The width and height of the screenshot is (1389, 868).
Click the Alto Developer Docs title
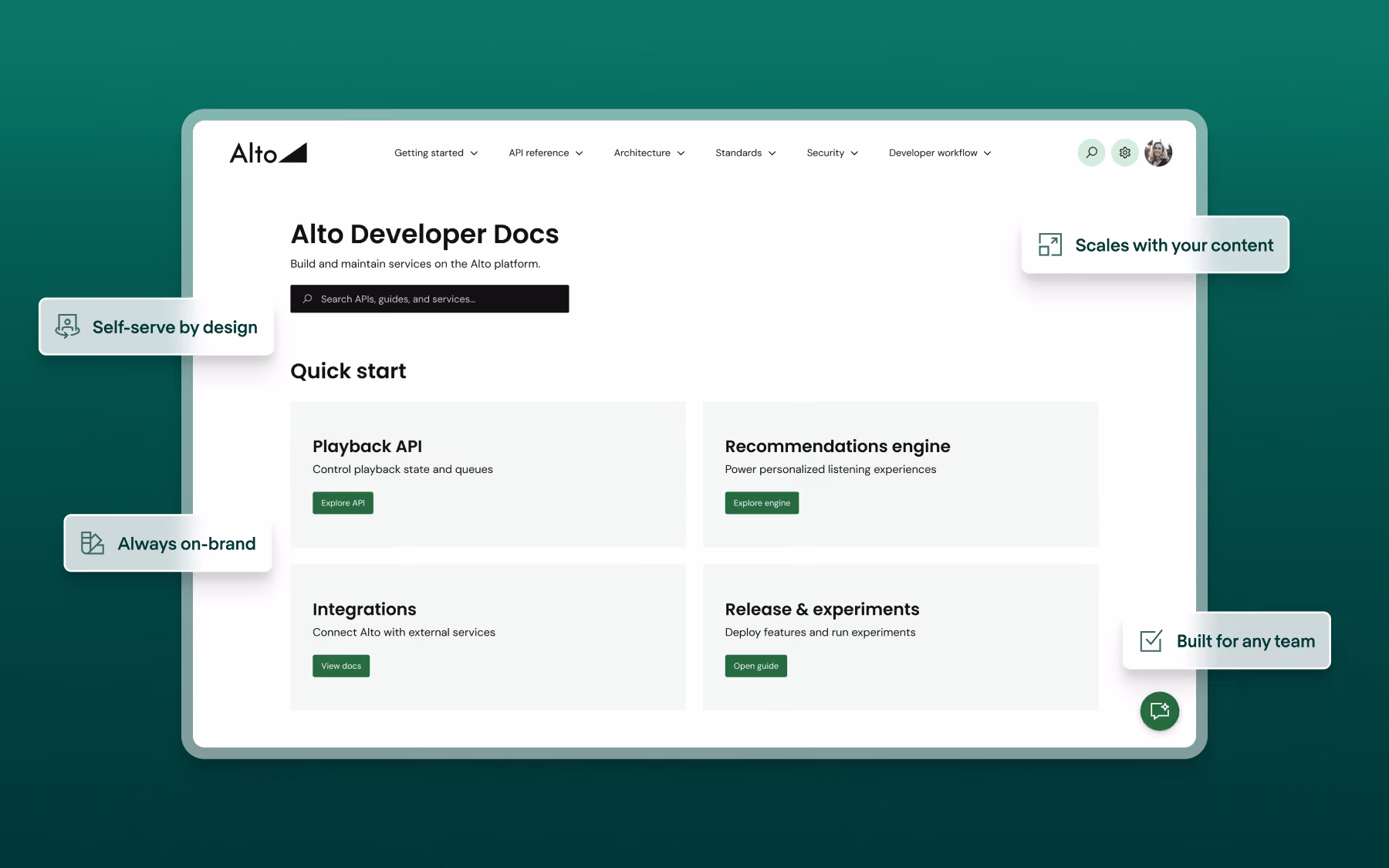point(424,234)
